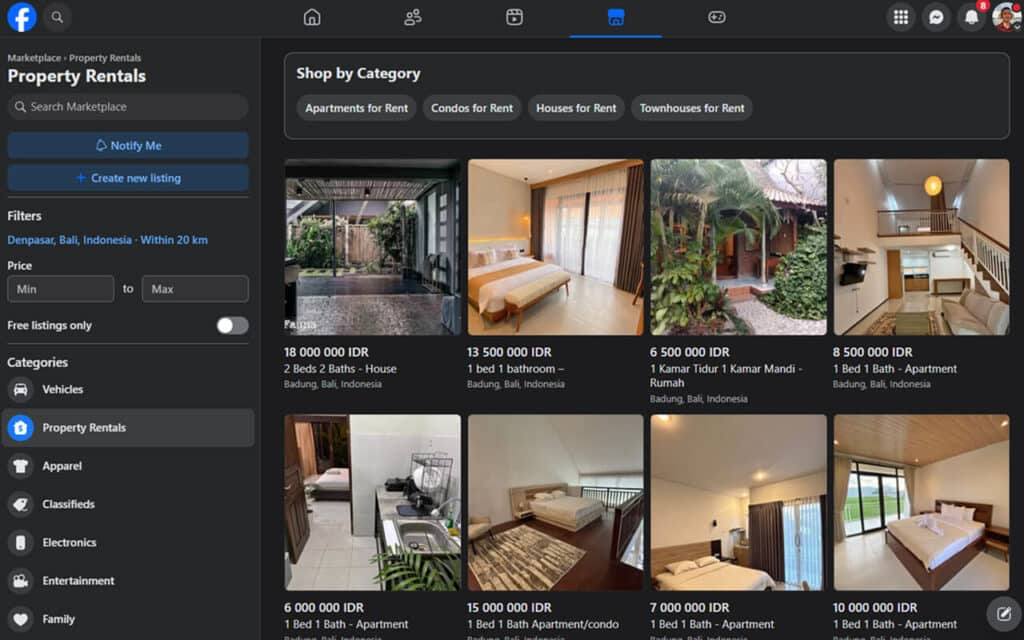
Task: Select the Family category icon
Action: [x=21, y=619]
